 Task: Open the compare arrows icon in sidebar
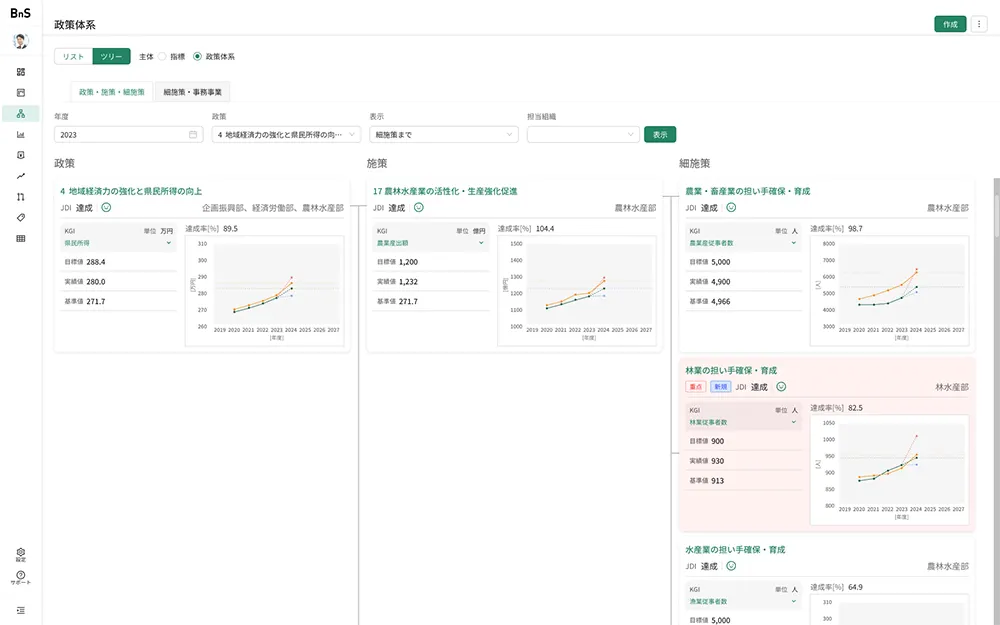click(20, 197)
